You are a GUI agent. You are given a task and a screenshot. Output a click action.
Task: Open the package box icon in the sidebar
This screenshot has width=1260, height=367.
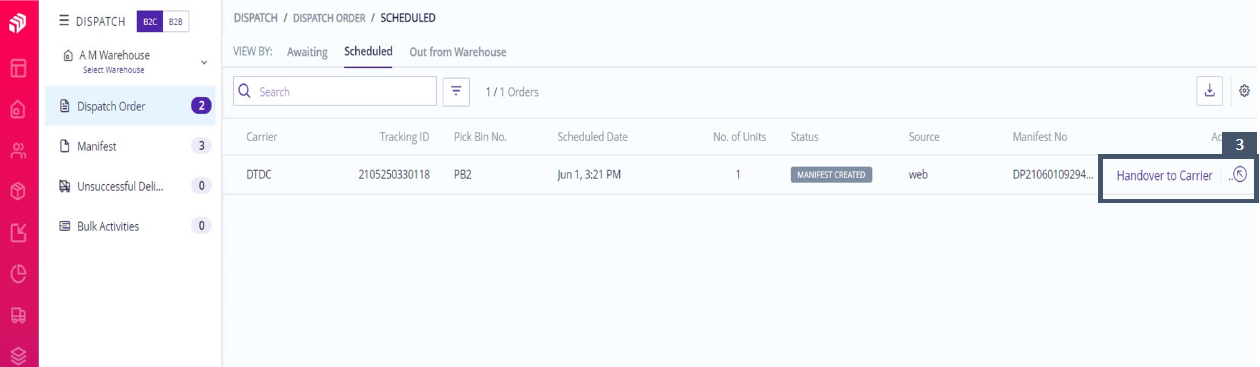coord(18,192)
